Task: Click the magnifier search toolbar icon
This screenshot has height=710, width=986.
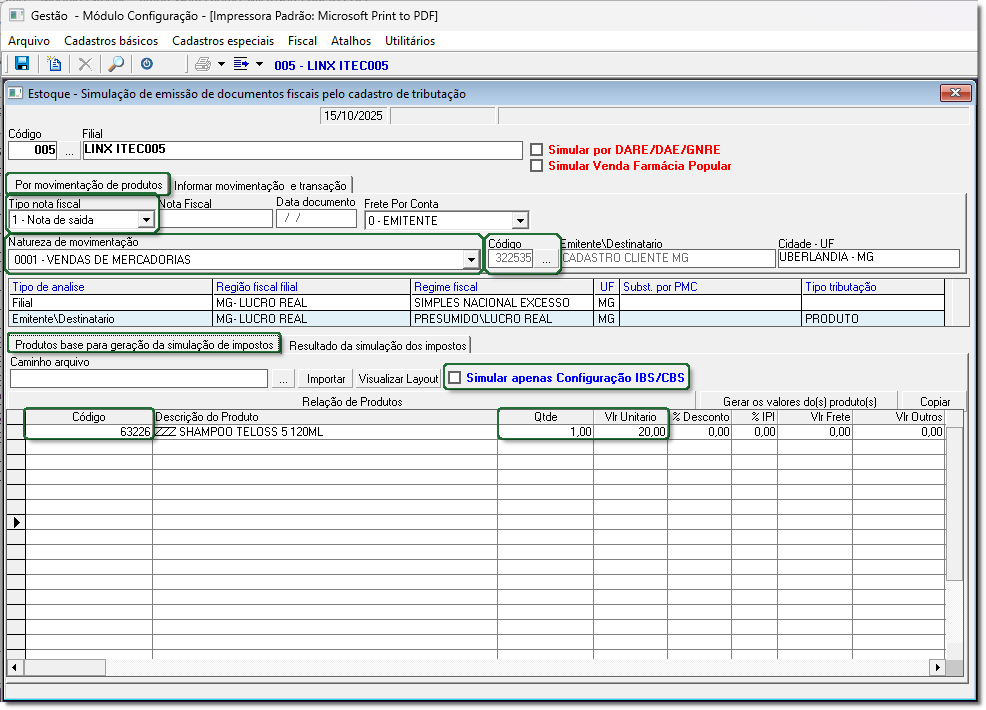Action: coord(116,64)
